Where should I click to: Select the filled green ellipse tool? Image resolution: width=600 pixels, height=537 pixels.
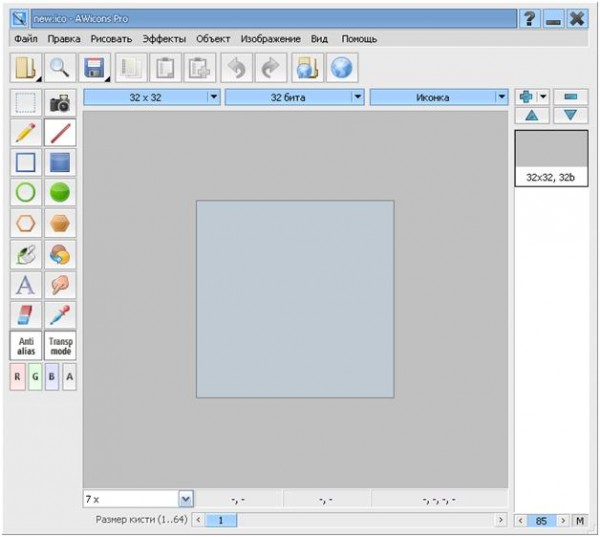[60, 192]
